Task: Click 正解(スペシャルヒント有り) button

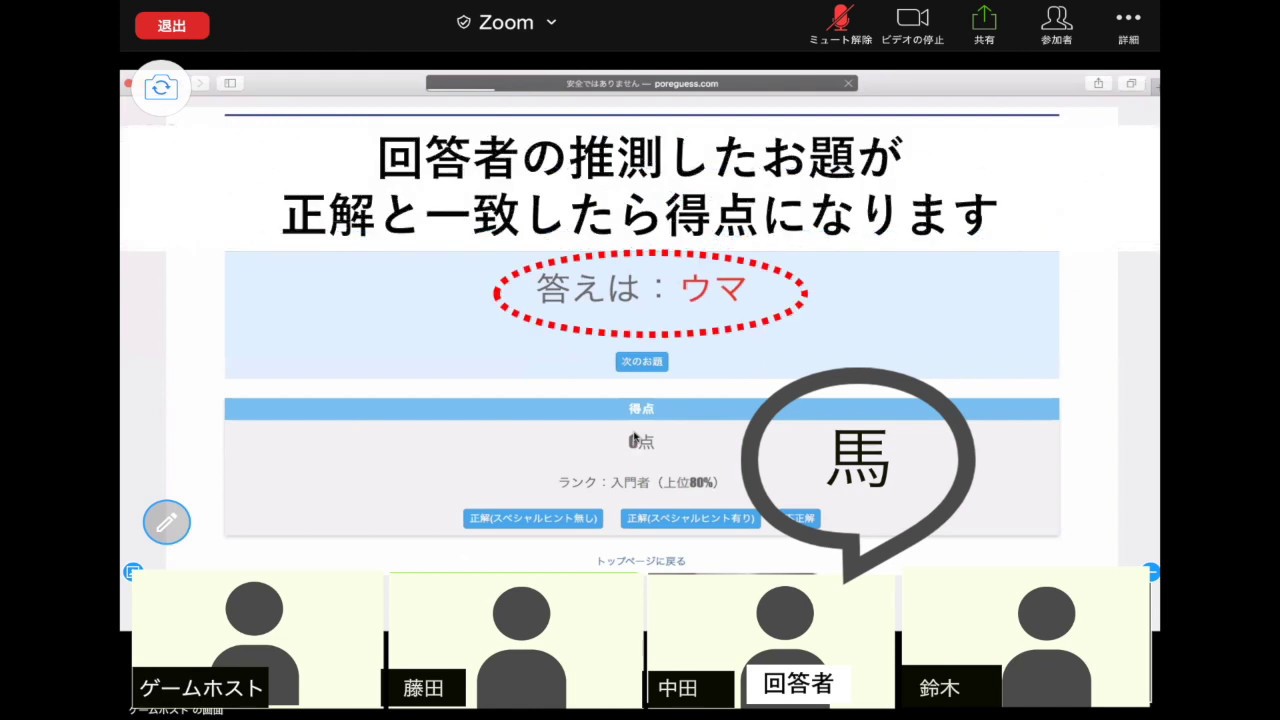Action: tap(690, 518)
